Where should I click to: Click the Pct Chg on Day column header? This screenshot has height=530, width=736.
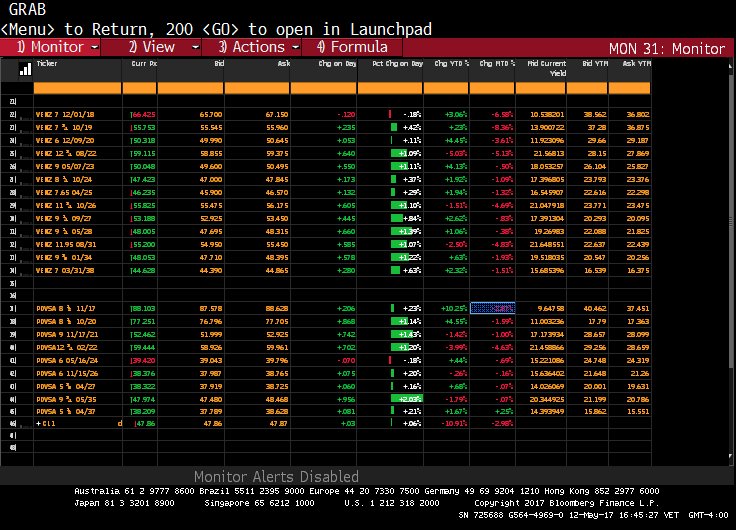398,63
